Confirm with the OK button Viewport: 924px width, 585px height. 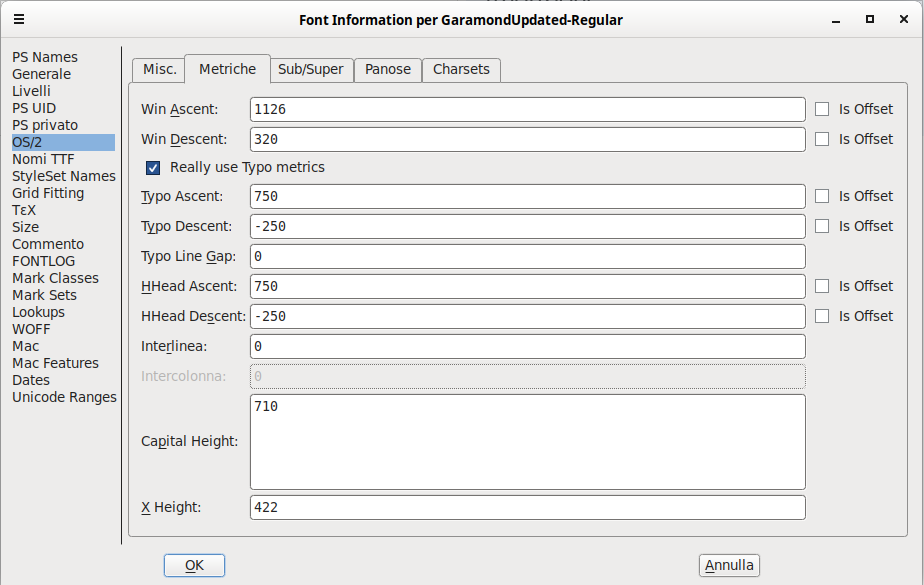(194, 566)
